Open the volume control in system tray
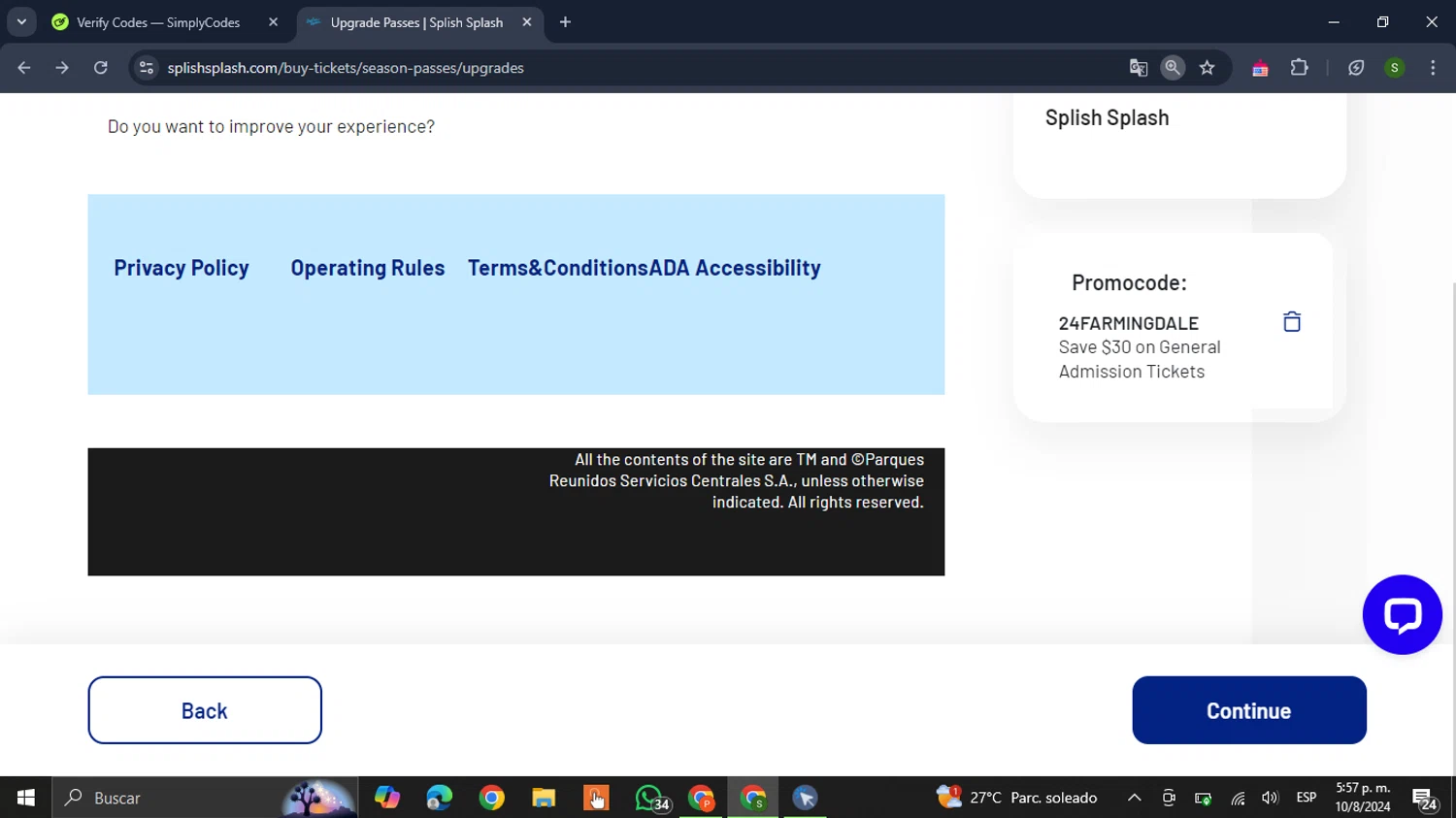This screenshot has height=818, width=1456. pos(1270,798)
